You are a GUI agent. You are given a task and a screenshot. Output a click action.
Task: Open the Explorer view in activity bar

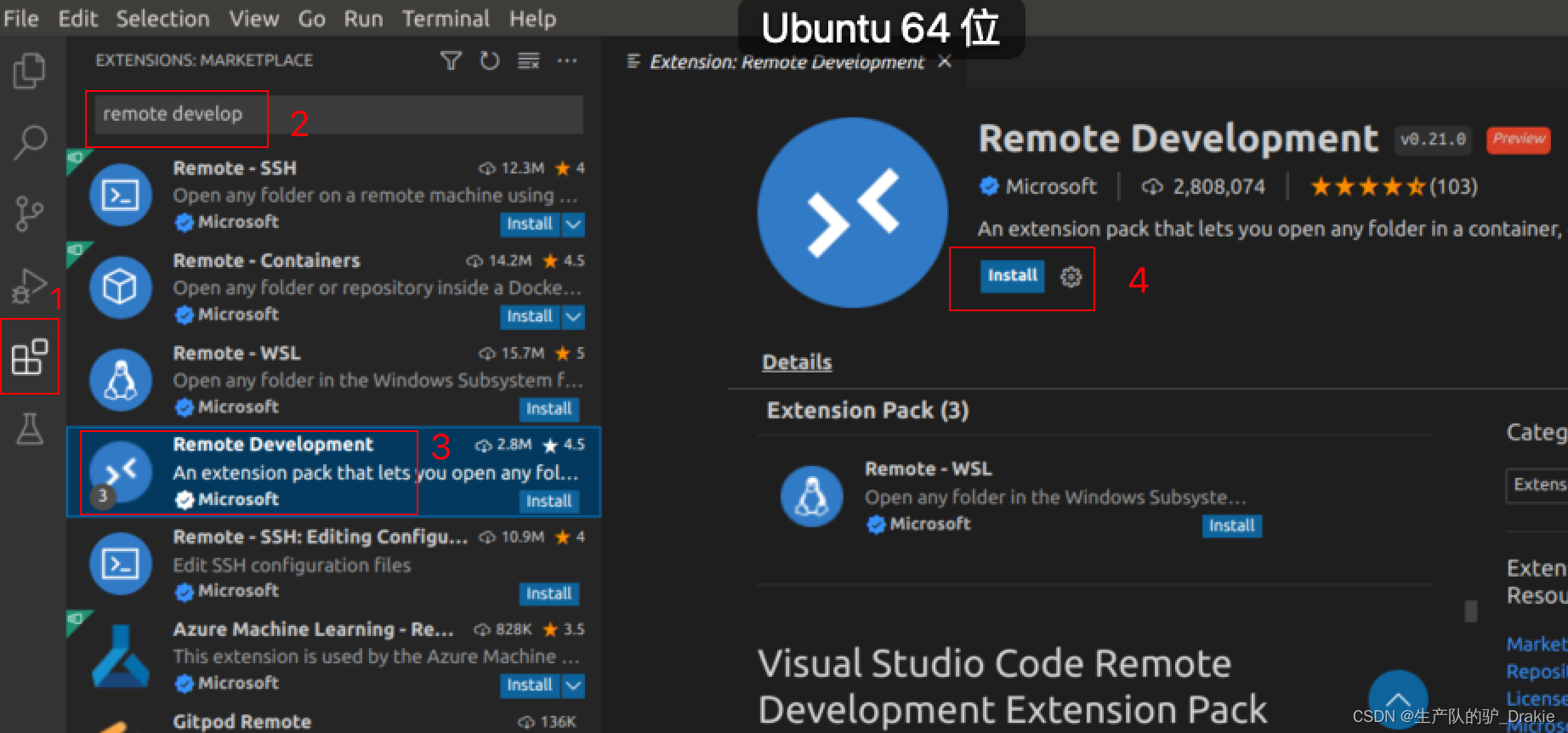click(x=30, y=71)
